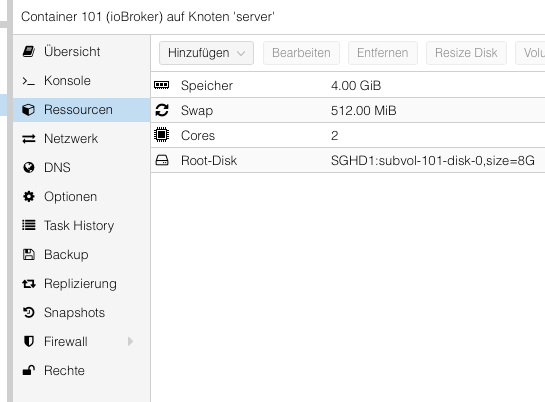
Task: Open the Netzwerk settings section
Action: pos(82,139)
